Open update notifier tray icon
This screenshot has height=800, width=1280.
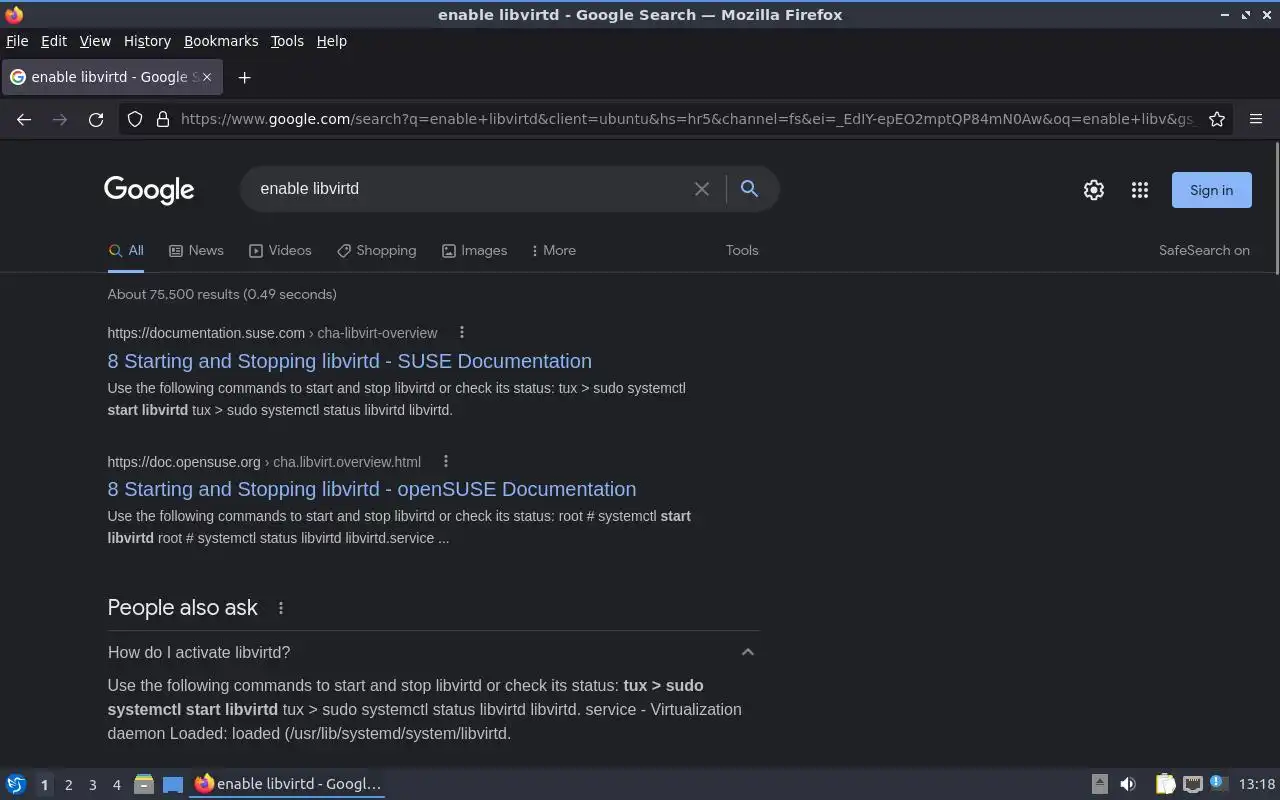pos(1218,783)
